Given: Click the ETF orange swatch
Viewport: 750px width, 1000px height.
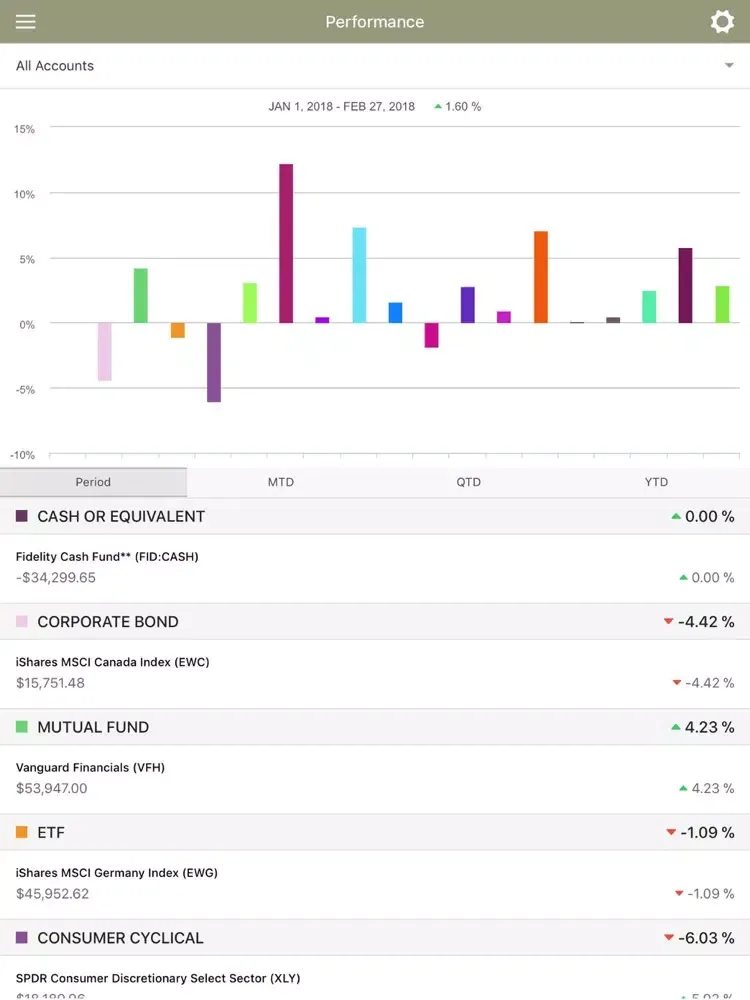Looking at the screenshot, I should pos(22,832).
